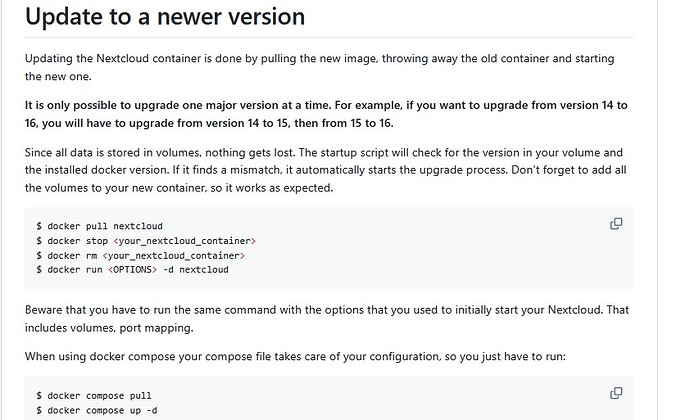Click the <your_nextcloud_container> placeholder after docker rm
The height and width of the screenshot is (420, 690).
pos(173,255)
